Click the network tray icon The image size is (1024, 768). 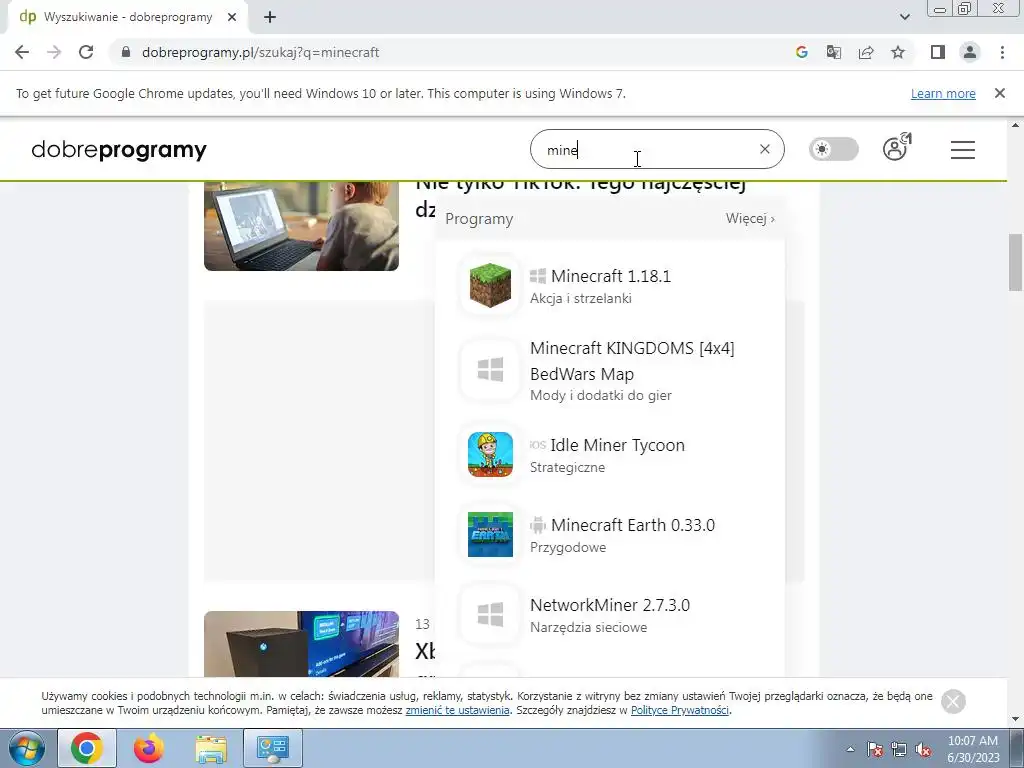899,749
